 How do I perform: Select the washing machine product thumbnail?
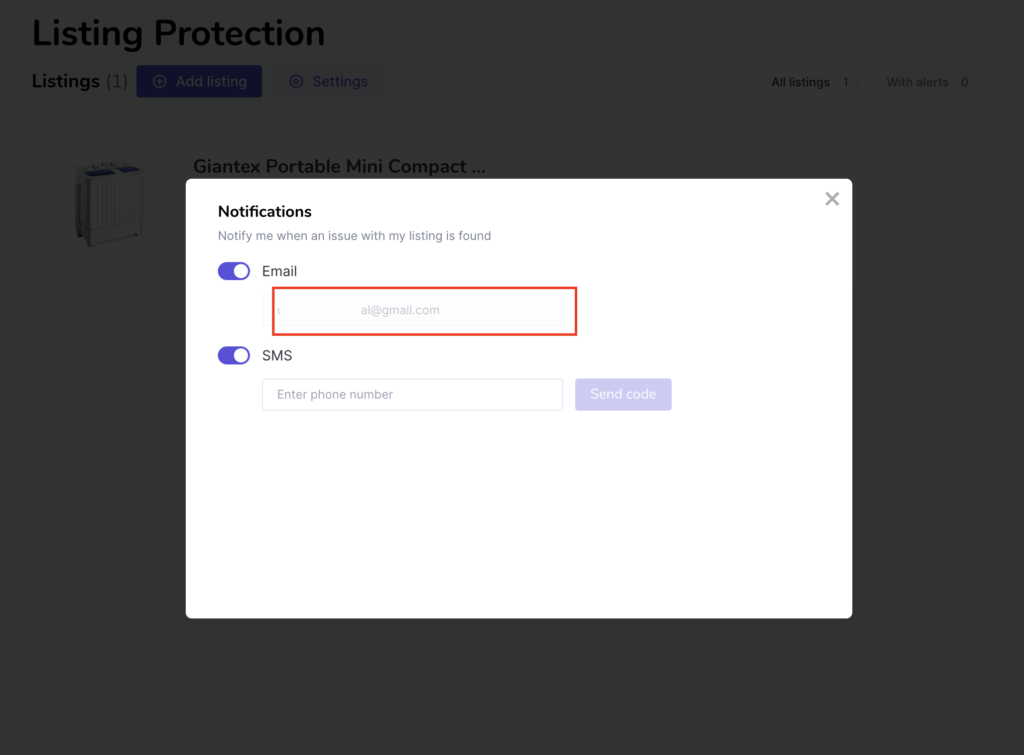pyautogui.click(x=108, y=204)
